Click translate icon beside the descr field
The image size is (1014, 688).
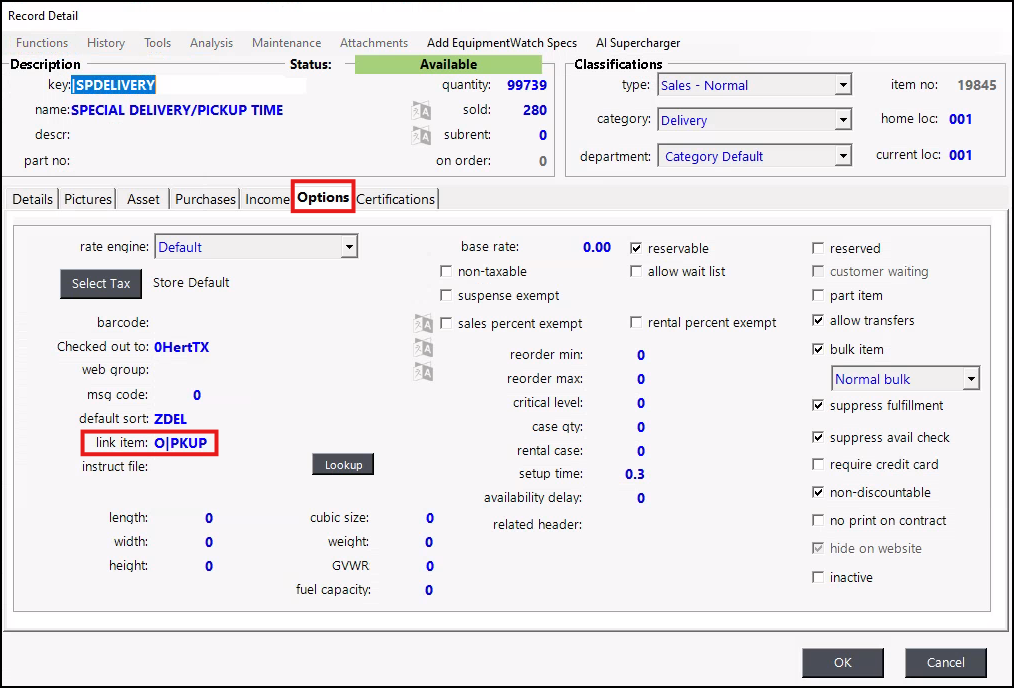point(421,134)
